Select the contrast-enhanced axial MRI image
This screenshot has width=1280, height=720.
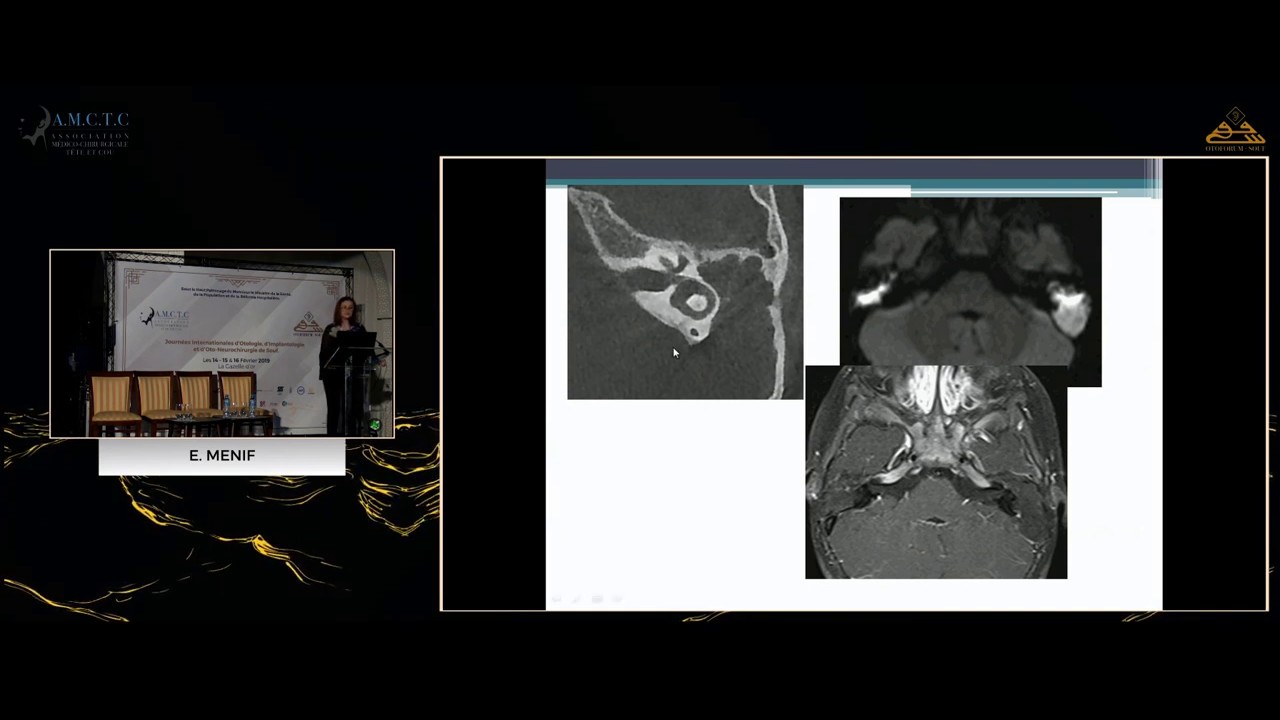point(936,472)
